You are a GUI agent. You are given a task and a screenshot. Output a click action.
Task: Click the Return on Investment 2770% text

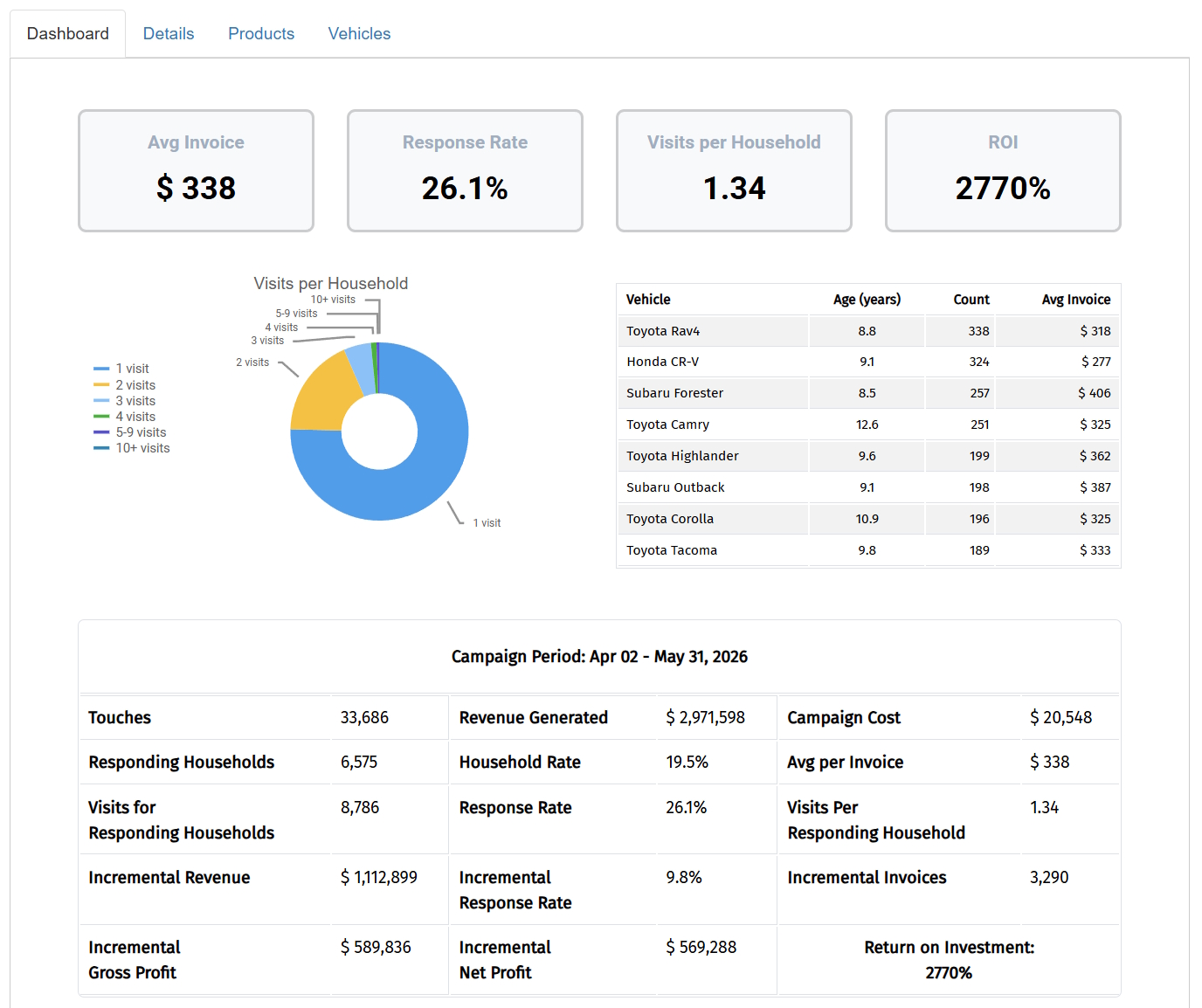click(950, 960)
